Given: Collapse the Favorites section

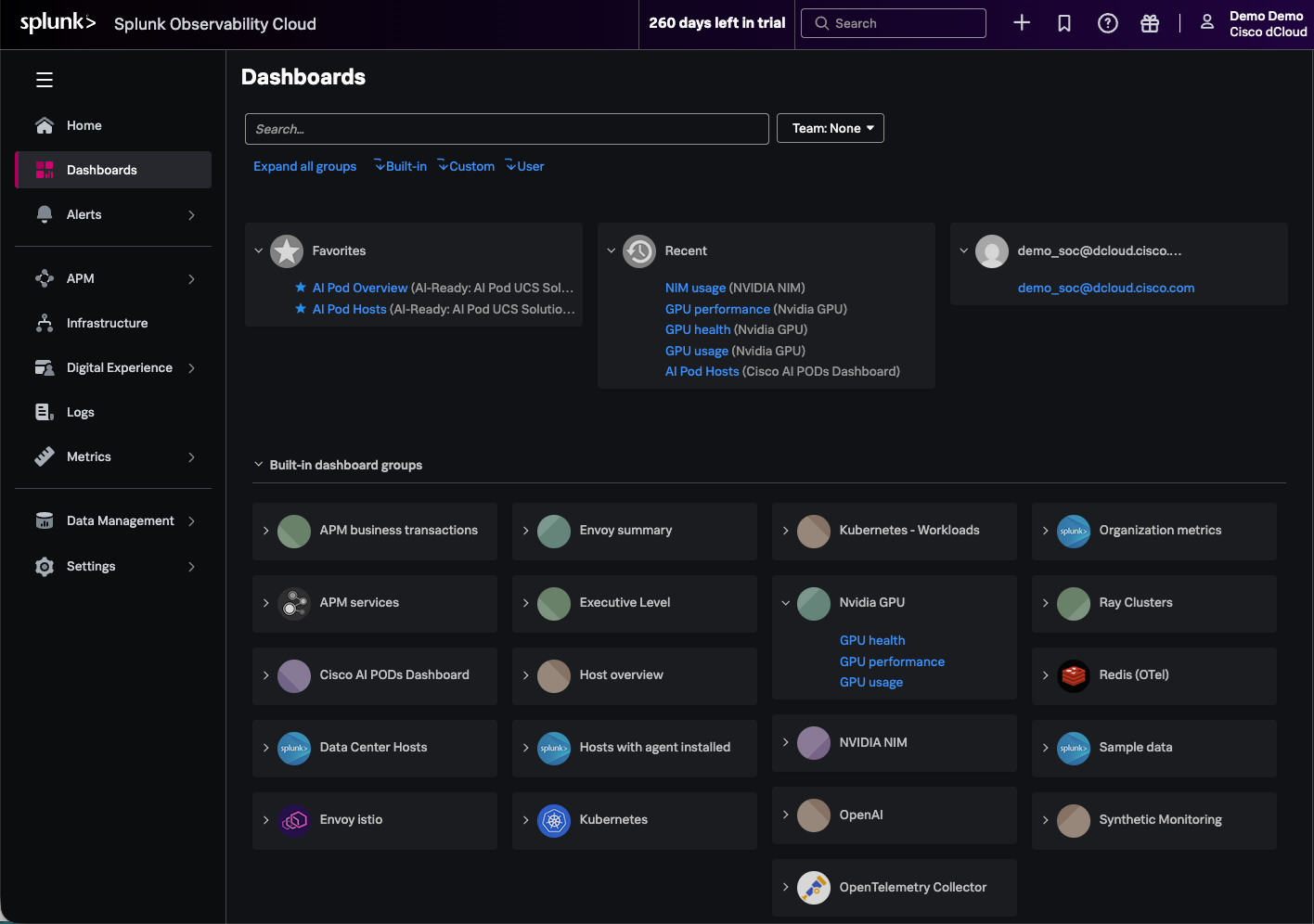Looking at the screenshot, I should (259, 250).
